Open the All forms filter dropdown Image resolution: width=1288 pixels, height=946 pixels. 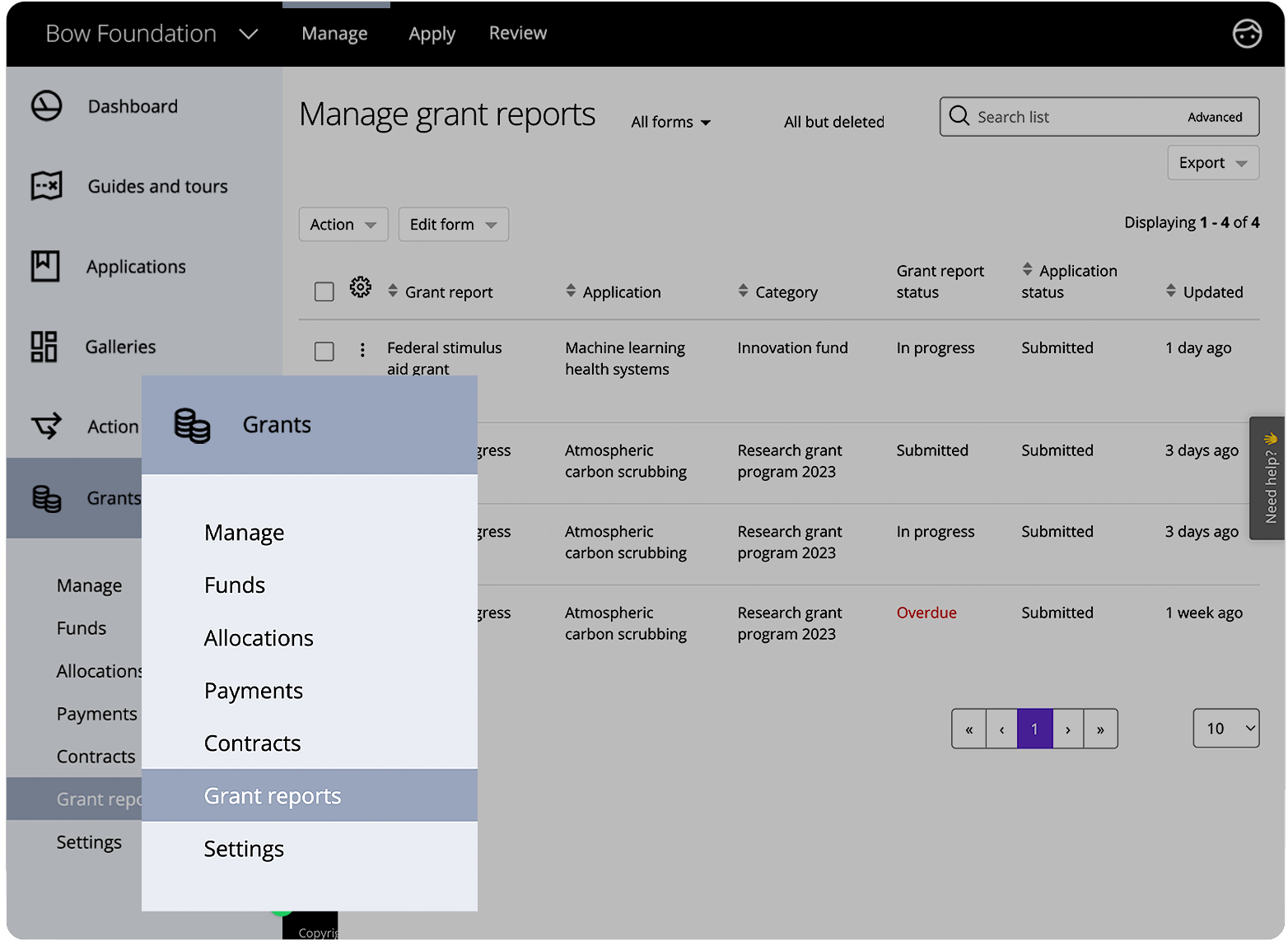pyautogui.click(x=670, y=123)
